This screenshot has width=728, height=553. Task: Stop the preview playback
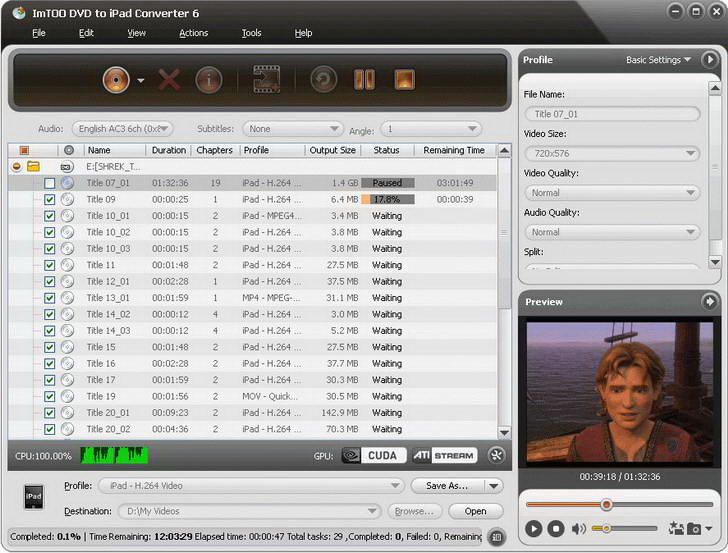[556, 528]
